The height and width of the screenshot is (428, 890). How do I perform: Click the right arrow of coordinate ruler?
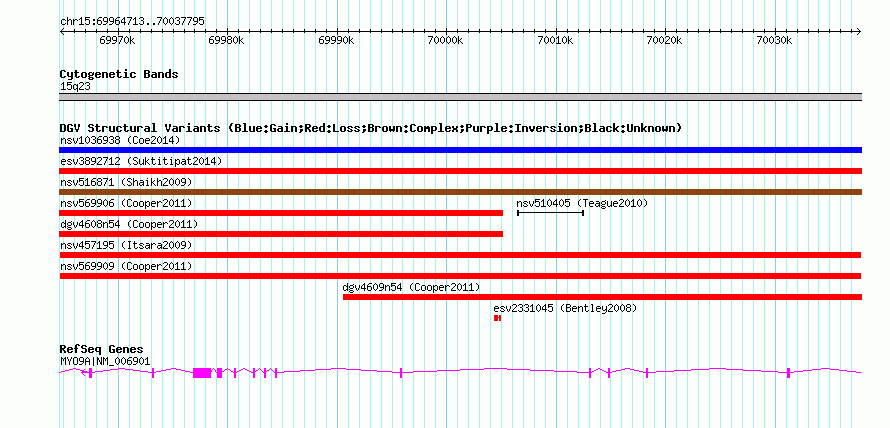click(x=859, y=32)
